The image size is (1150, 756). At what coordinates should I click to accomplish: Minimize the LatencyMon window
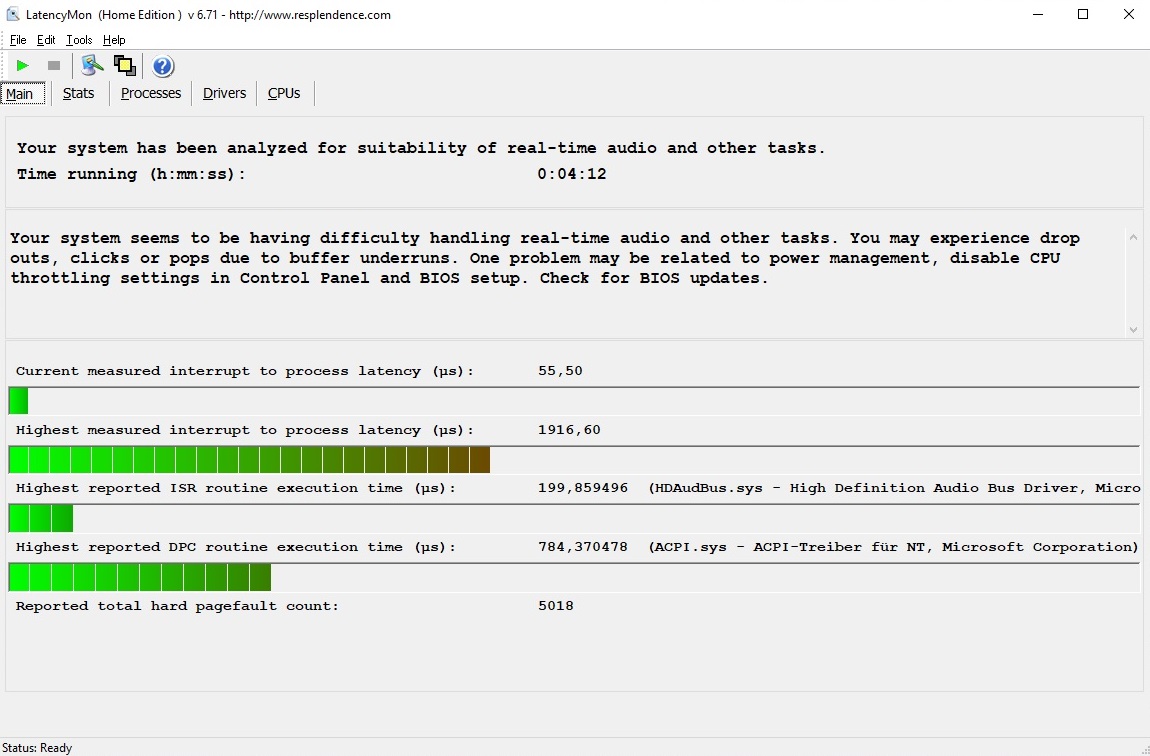1038,15
